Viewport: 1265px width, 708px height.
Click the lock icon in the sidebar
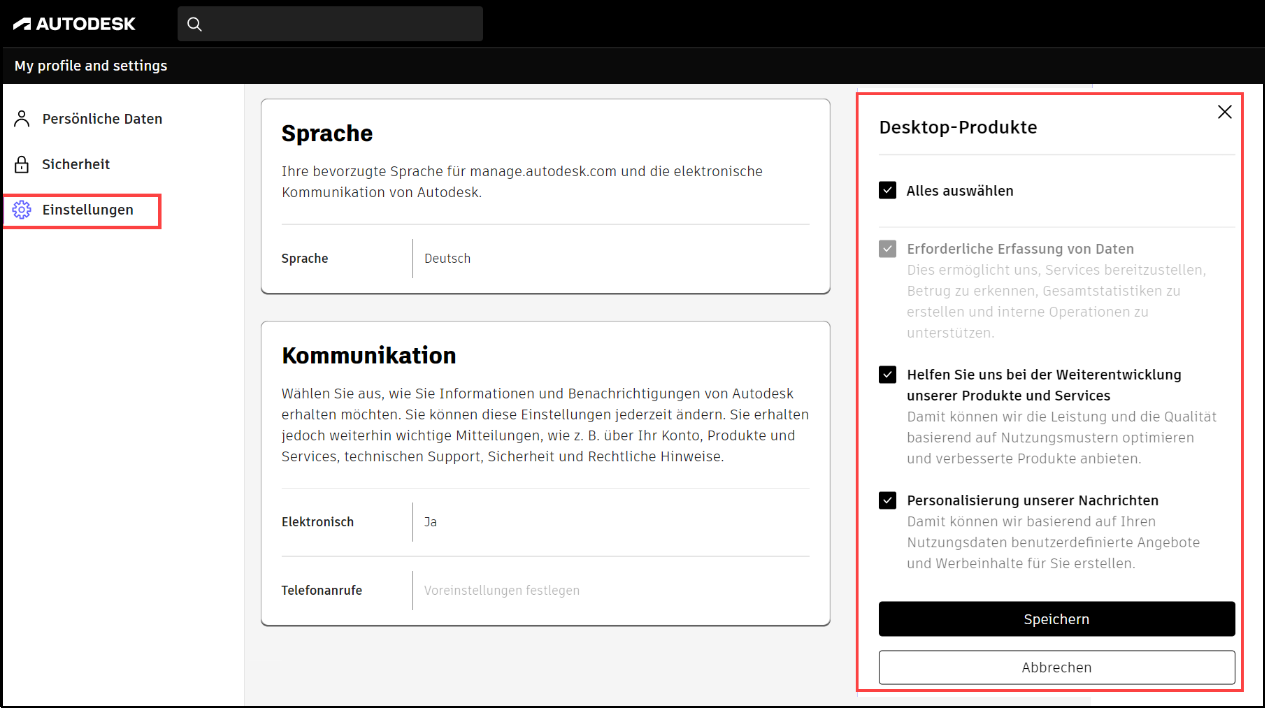tap(22, 164)
